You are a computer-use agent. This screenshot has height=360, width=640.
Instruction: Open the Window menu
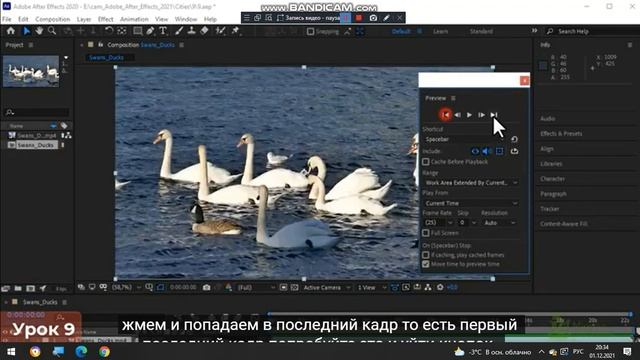click(x=186, y=19)
